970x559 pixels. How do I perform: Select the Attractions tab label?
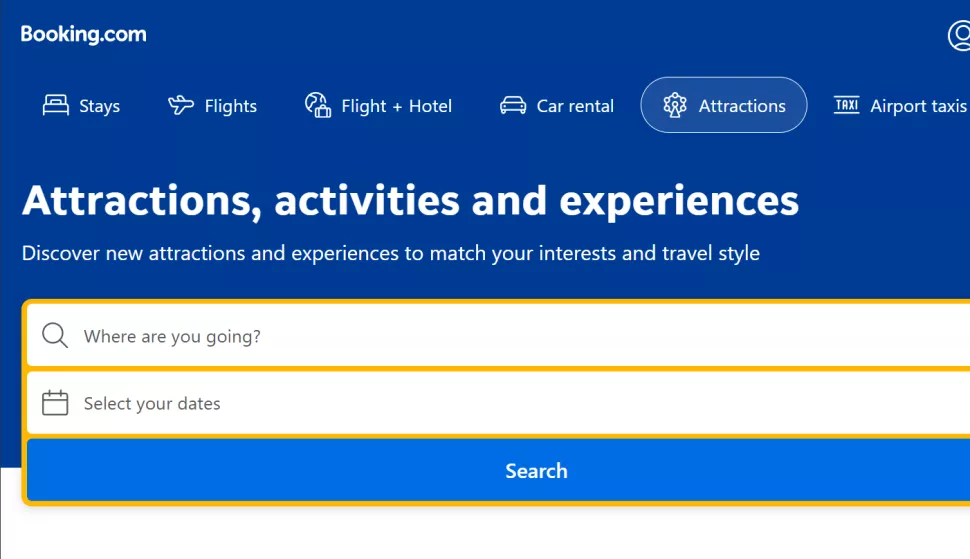pos(742,106)
